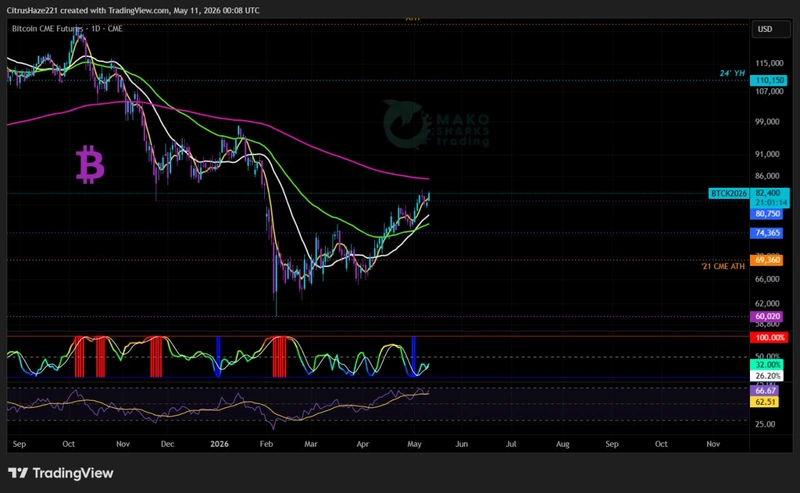This screenshot has height=493, width=800.
Task: Click the 25.00 RSI scale label
Action: (x=765, y=424)
